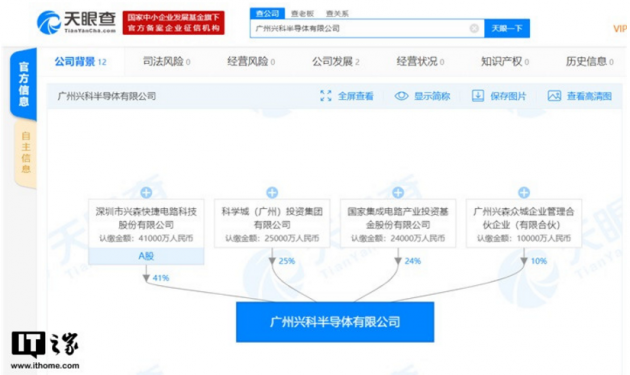Expand plus above 国家集成电路产业投资基金
The image size is (630, 375).
click(398, 193)
